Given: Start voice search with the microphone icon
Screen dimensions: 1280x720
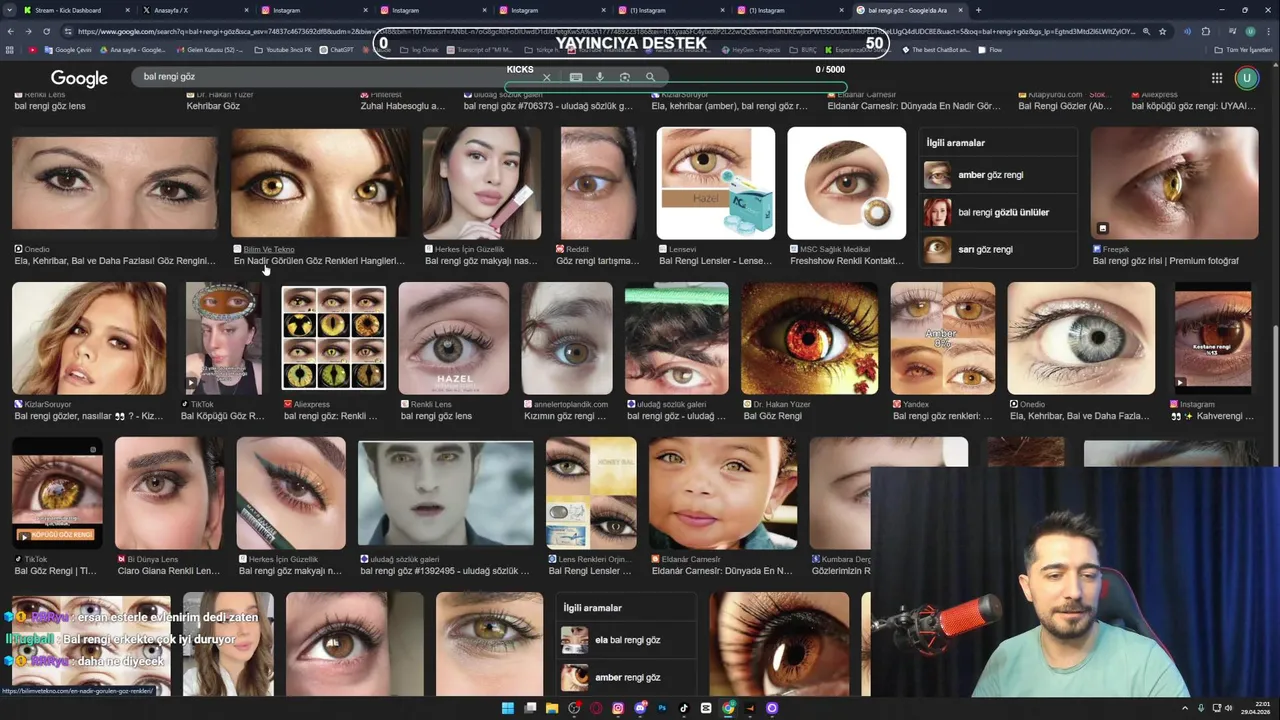Looking at the screenshot, I should pyautogui.click(x=600, y=77).
